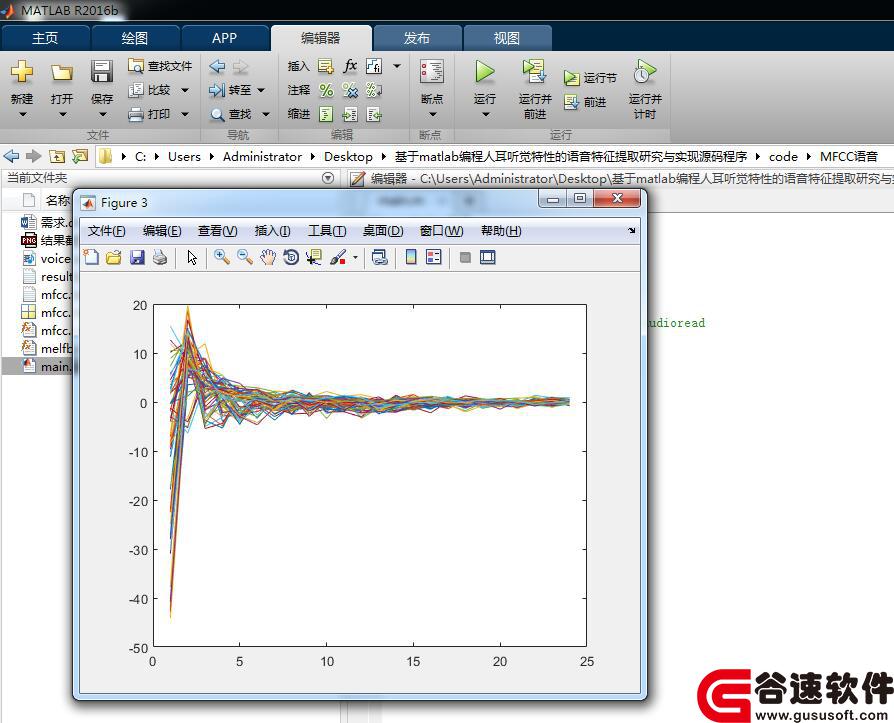Click Administrator in the address path

point(262,156)
